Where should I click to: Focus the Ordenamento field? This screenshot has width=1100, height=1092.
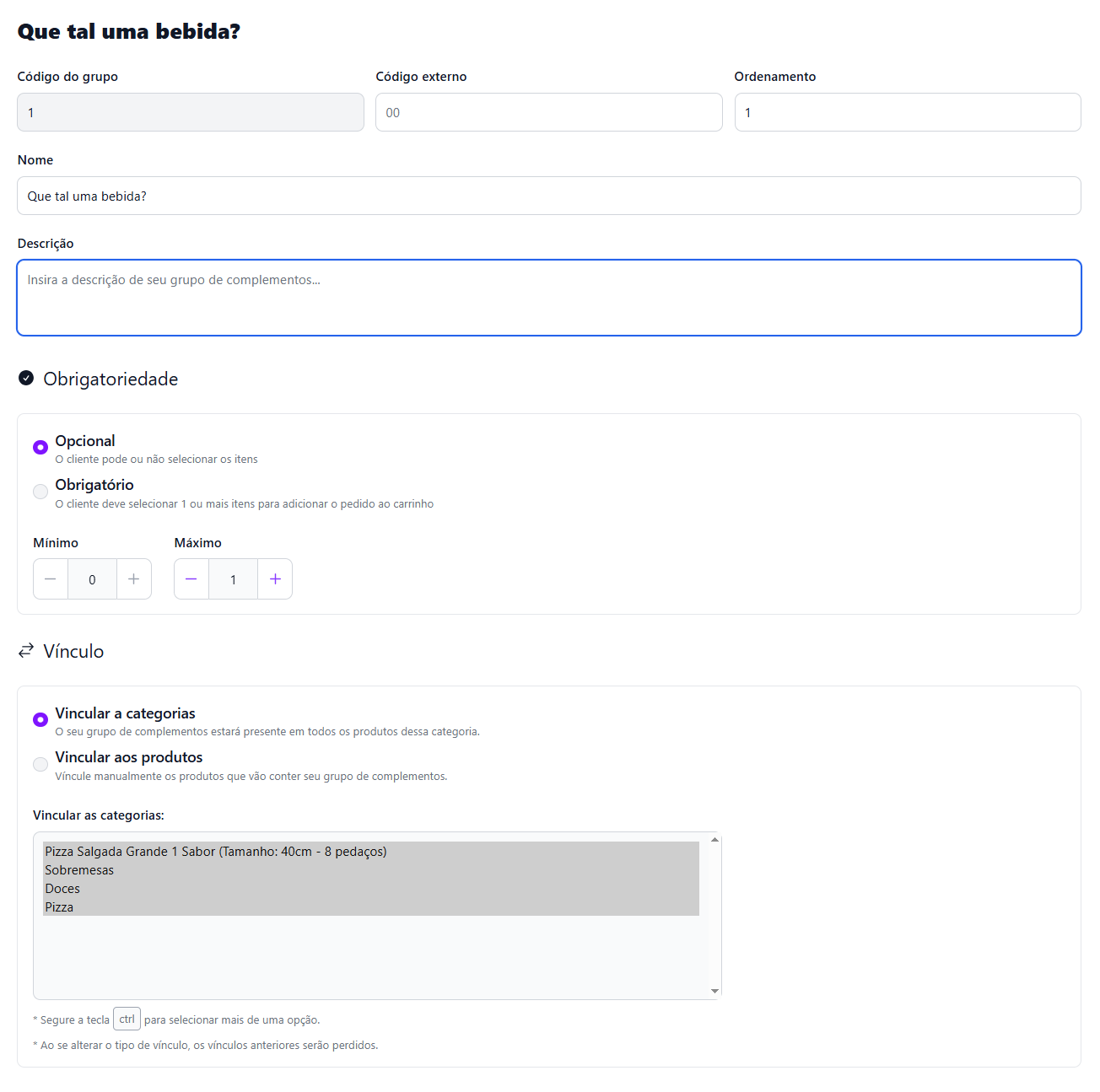[907, 112]
